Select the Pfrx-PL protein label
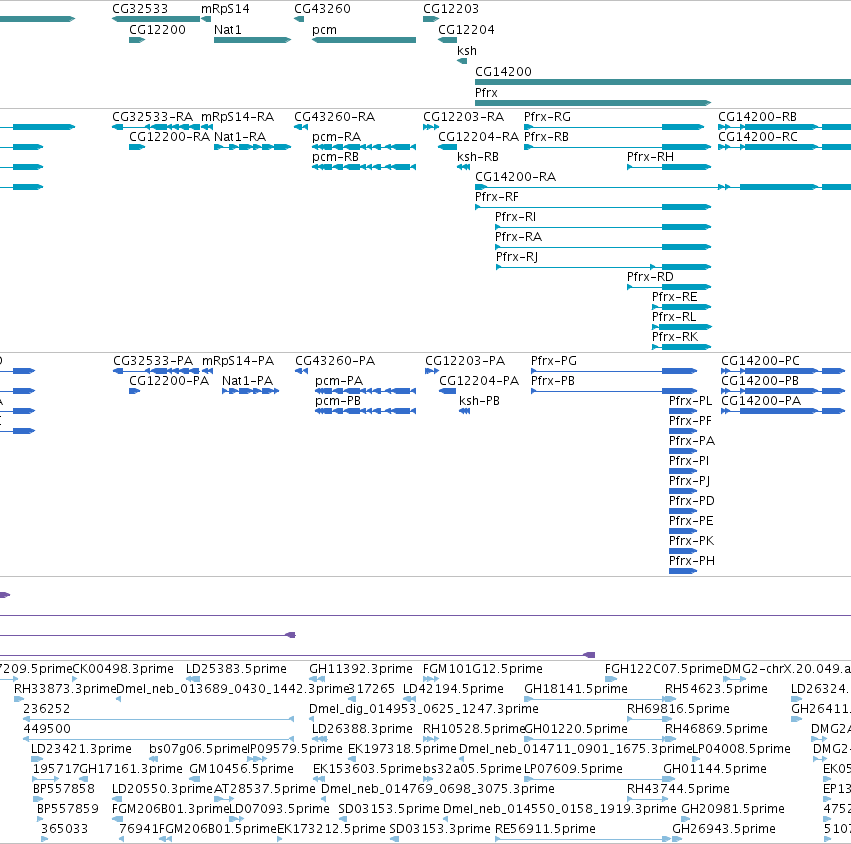851x844 pixels. (x=690, y=401)
